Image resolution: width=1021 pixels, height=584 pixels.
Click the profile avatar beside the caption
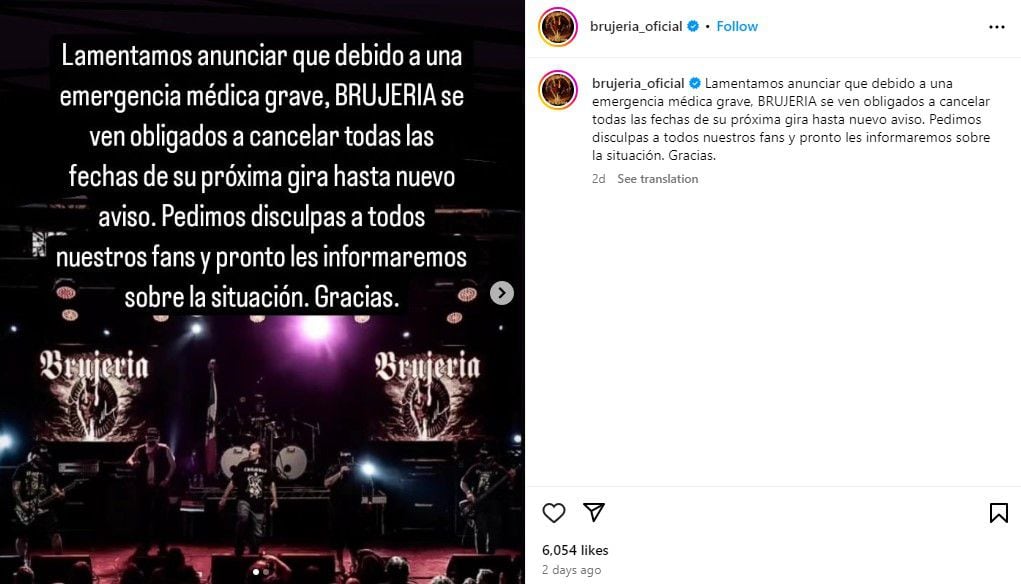click(x=558, y=90)
